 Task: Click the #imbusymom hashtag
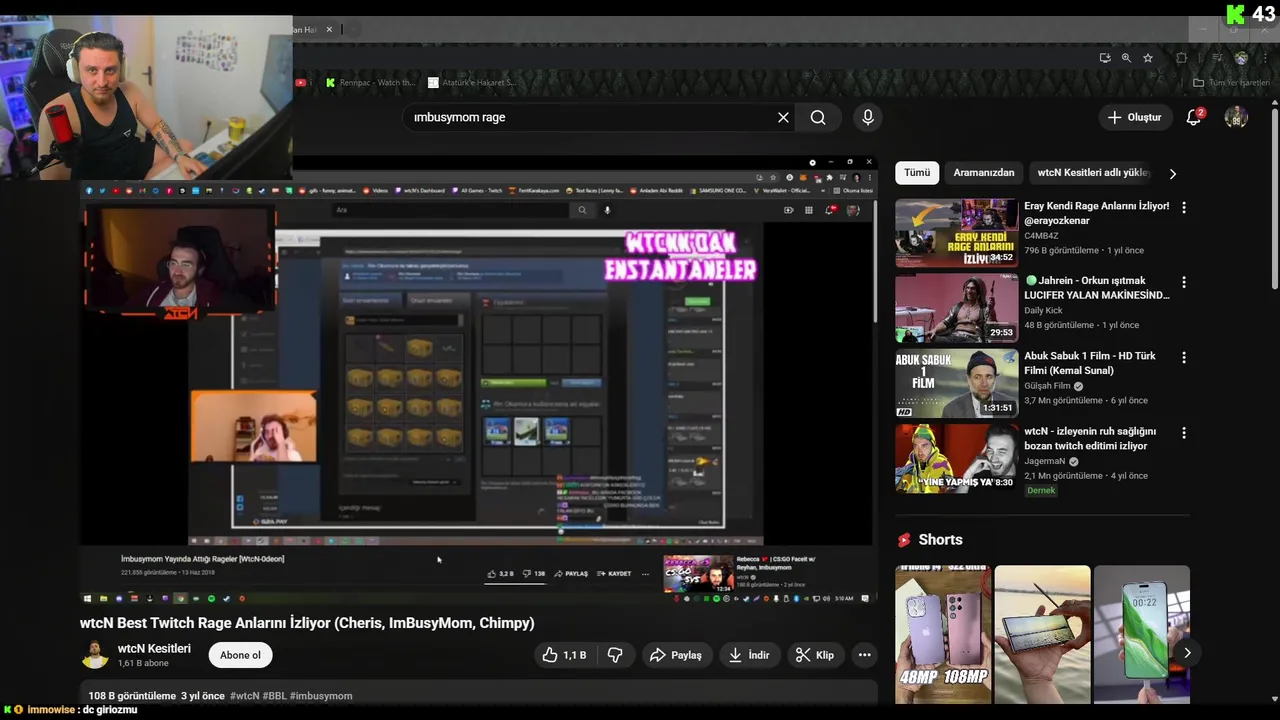[321, 696]
